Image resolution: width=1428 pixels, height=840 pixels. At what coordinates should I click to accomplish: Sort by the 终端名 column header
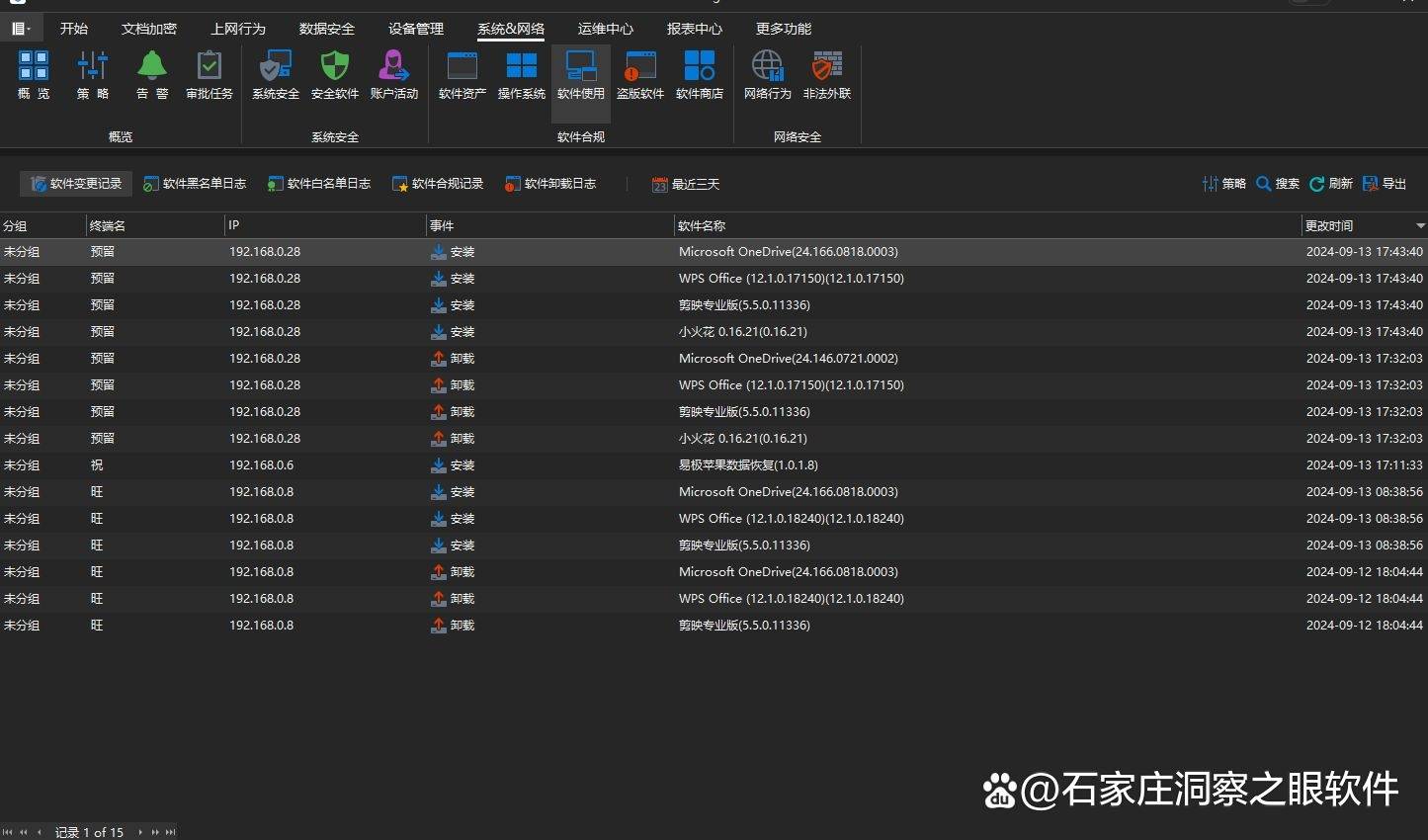pyautogui.click(x=155, y=225)
